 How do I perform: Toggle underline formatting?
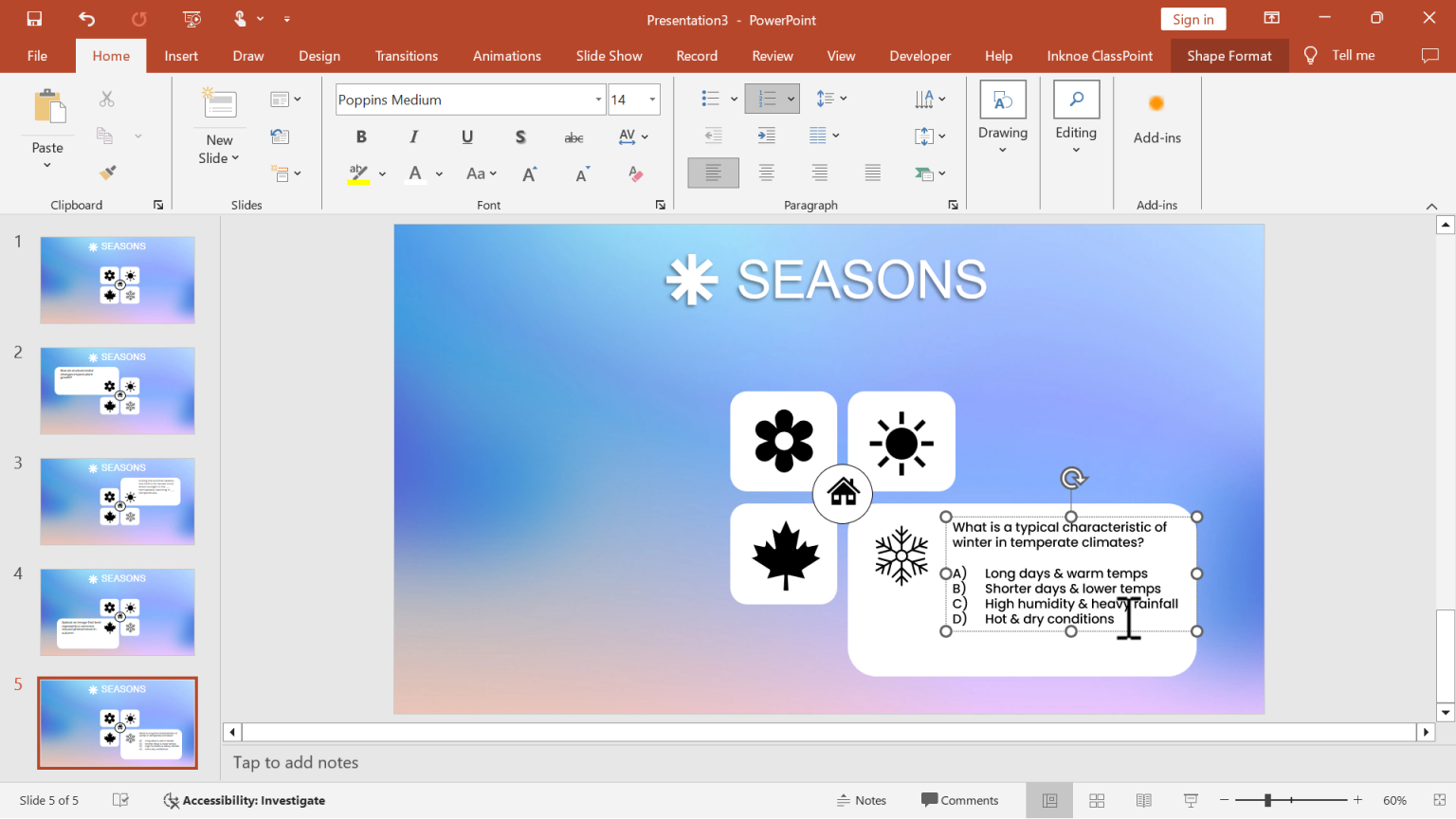[x=466, y=136]
